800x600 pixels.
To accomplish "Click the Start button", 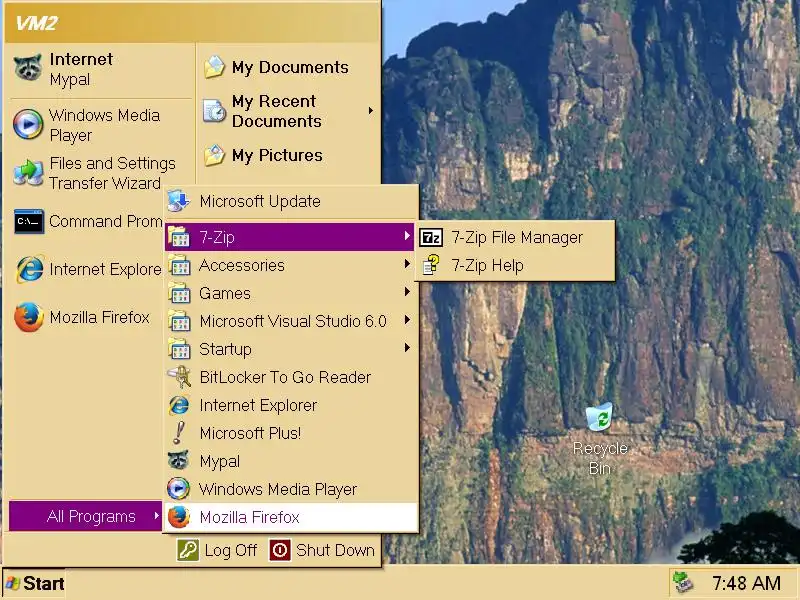I will (34, 583).
